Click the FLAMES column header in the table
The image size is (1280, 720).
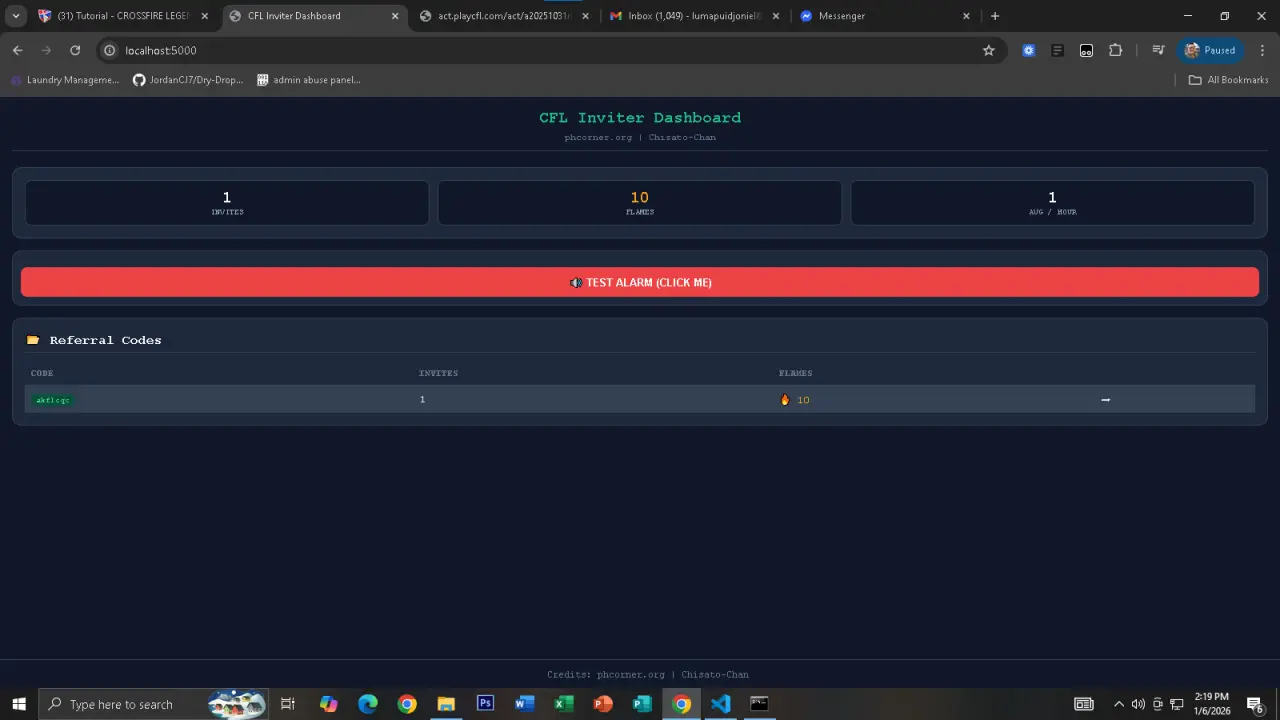[796, 373]
